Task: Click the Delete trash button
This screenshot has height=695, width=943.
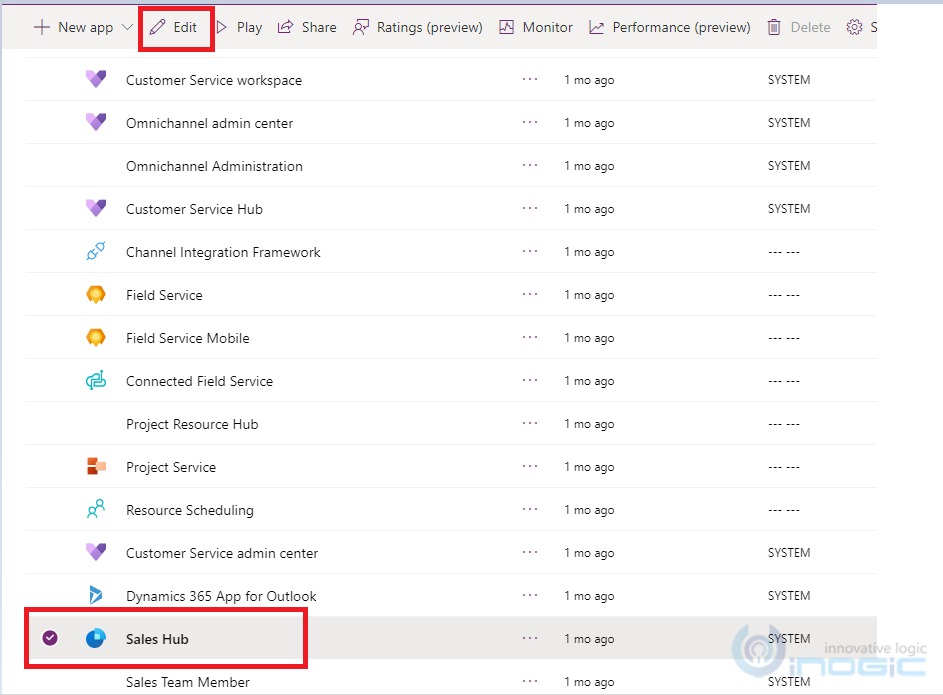Action: [x=799, y=27]
